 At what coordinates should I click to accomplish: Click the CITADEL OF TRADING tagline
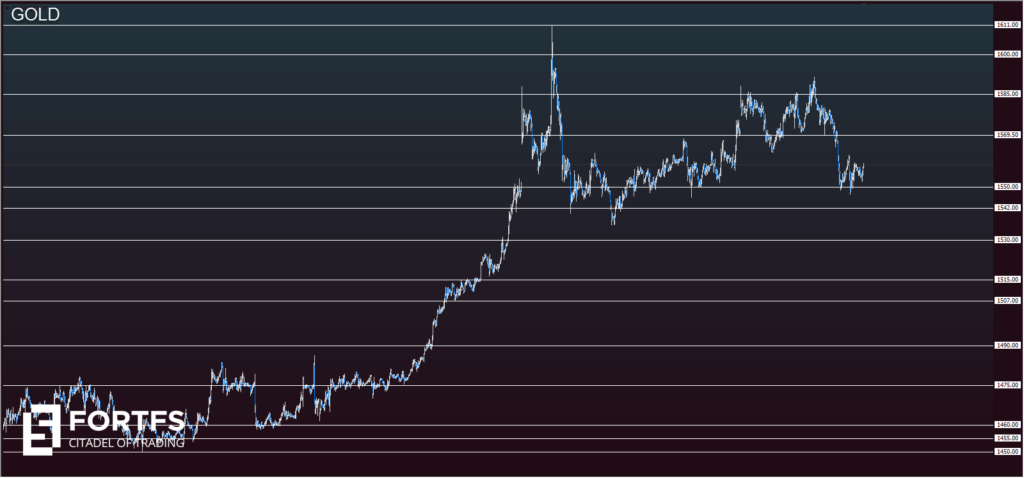tap(126, 443)
